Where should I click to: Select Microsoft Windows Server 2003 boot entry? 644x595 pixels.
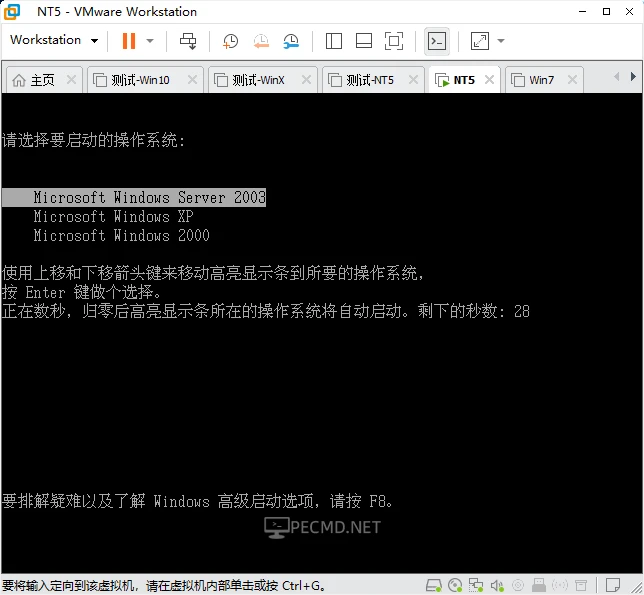tap(134, 198)
